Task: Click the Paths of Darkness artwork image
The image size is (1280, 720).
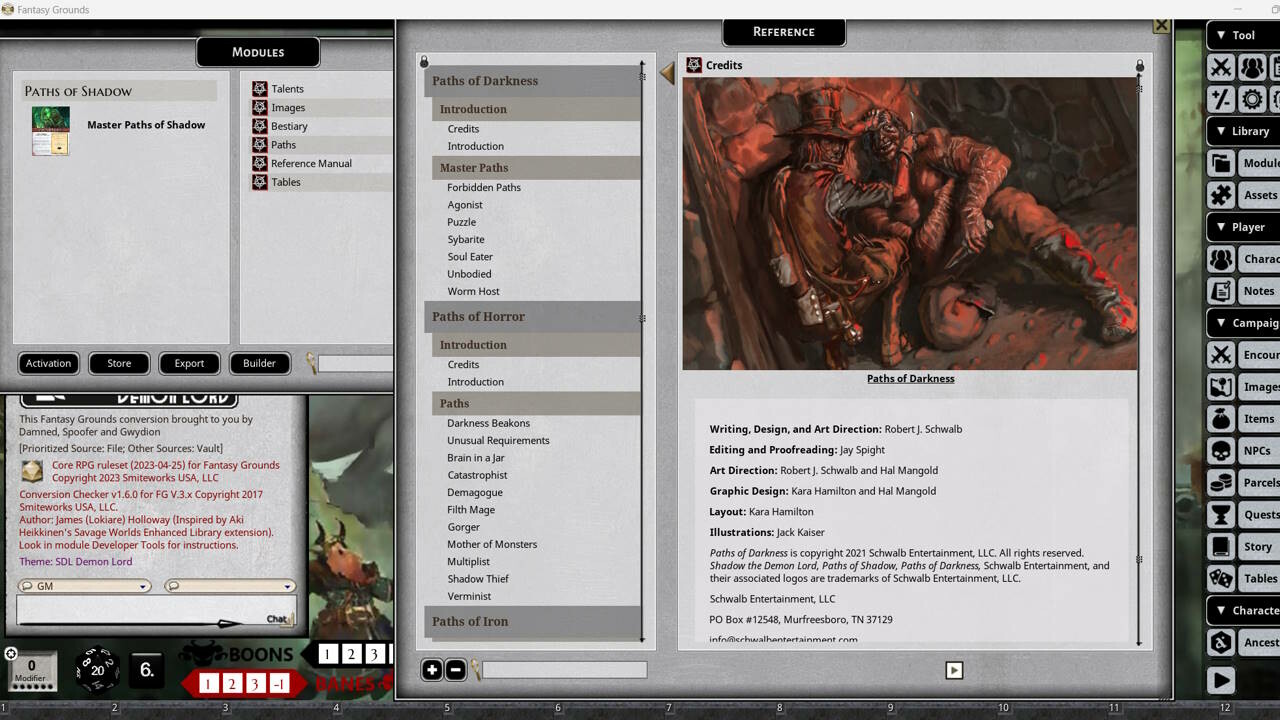Action: 910,220
